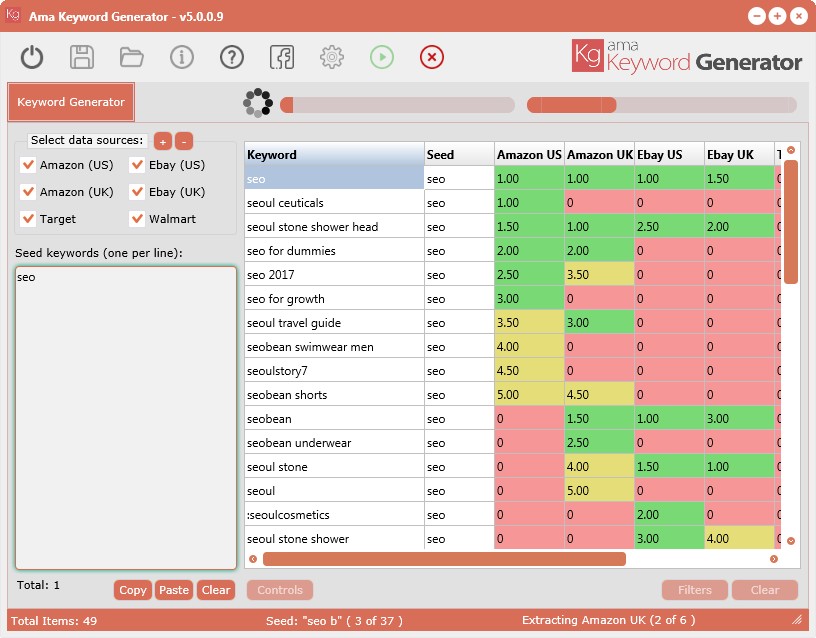Open file with the folder icon
Screen dimensions: 816x638
(132, 57)
